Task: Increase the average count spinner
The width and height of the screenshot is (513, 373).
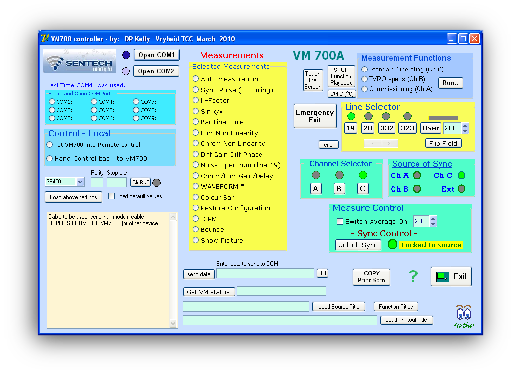Action: pyautogui.click(x=433, y=219)
